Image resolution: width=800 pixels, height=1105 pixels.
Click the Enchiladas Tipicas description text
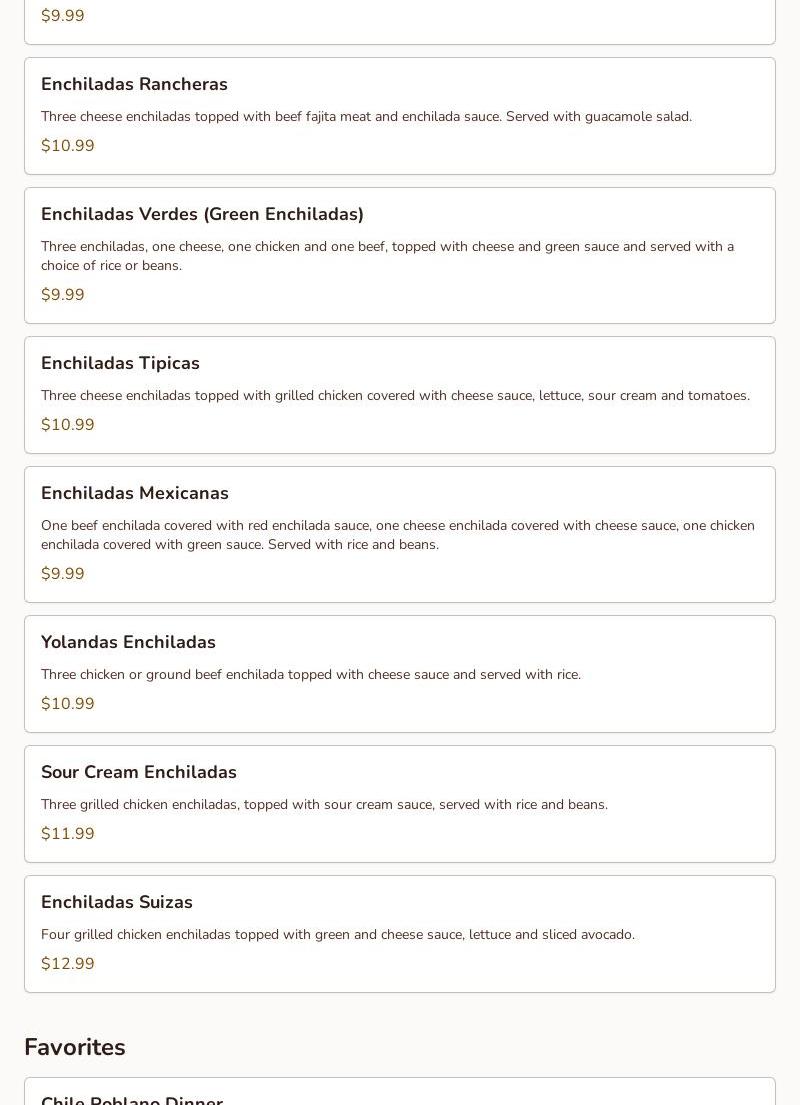[395, 395]
